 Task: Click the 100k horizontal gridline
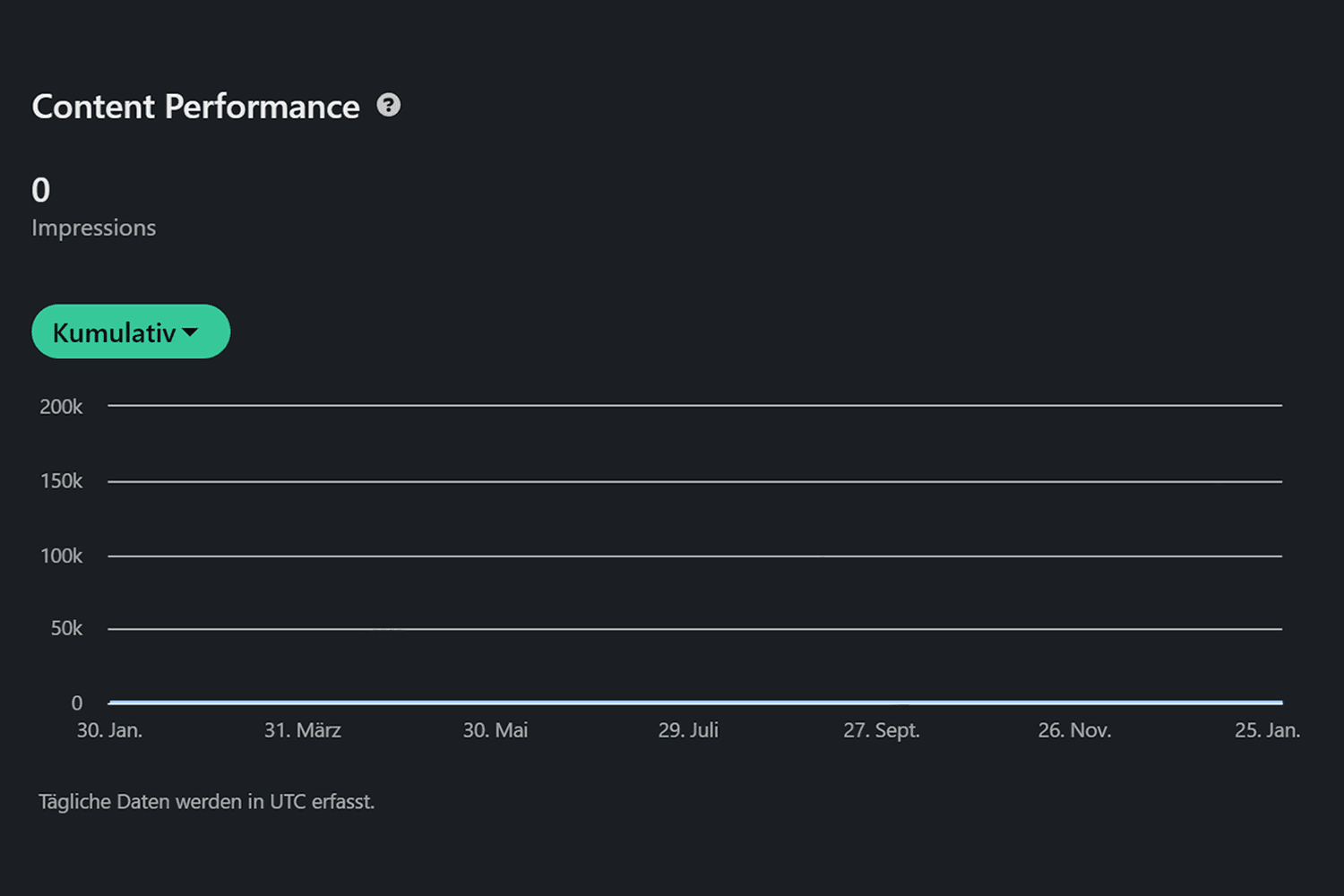pos(695,556)
